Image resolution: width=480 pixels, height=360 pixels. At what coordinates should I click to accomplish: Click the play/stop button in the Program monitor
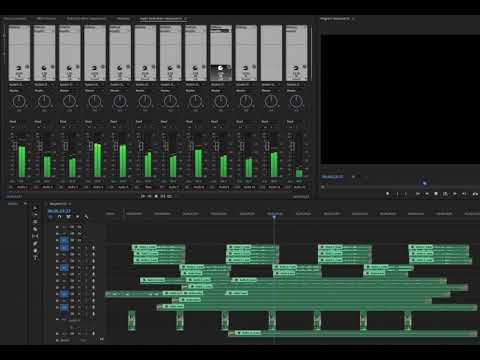[x=436, y=194]
